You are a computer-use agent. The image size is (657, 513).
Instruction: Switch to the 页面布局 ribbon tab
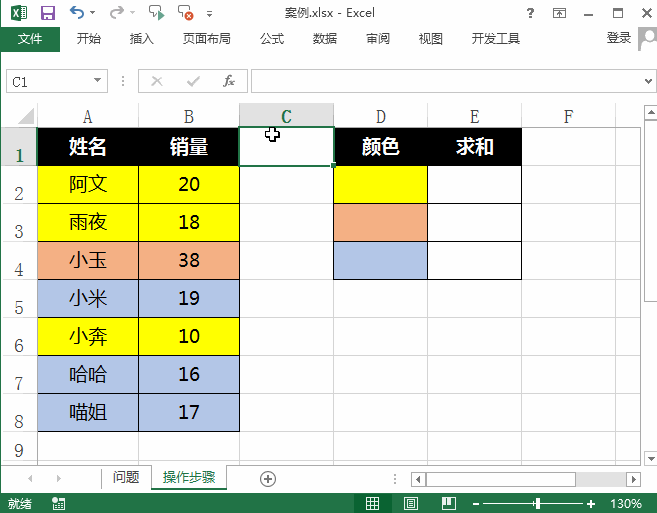coord(207,39)
